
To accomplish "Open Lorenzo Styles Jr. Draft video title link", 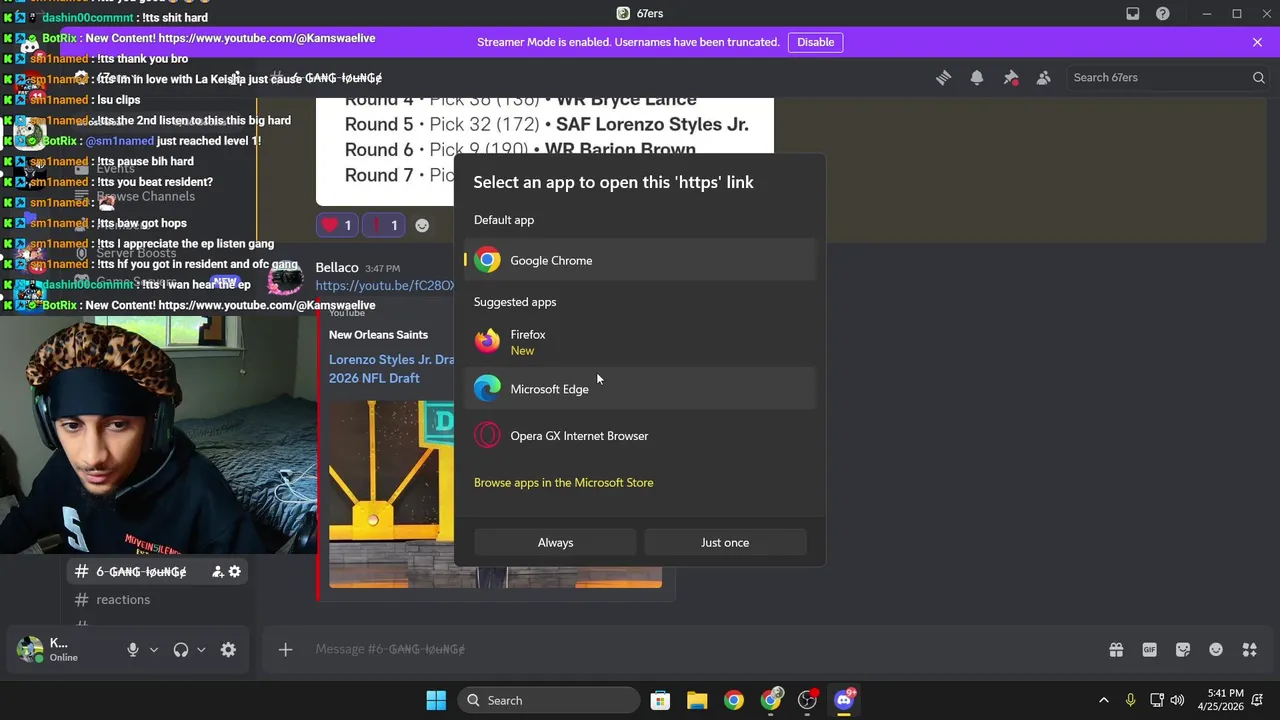I will pos(392,369).
